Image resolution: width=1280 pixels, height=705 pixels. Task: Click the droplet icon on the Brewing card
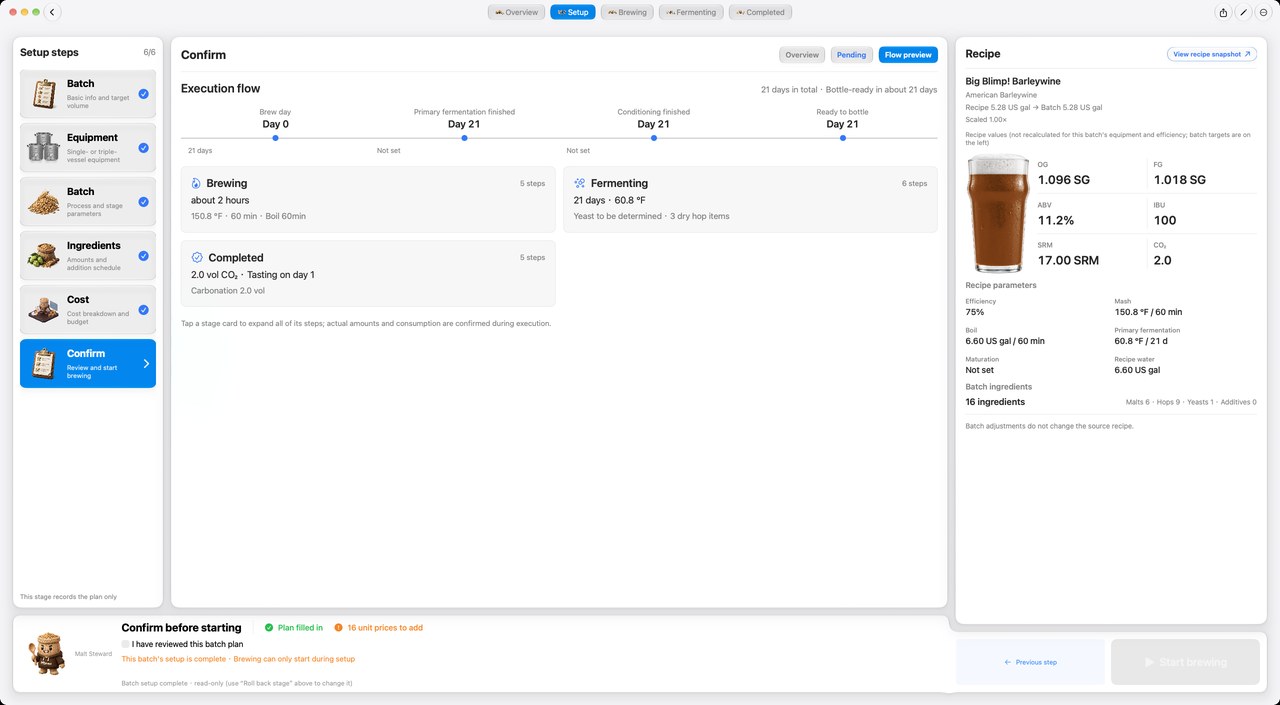pos(196,184)
